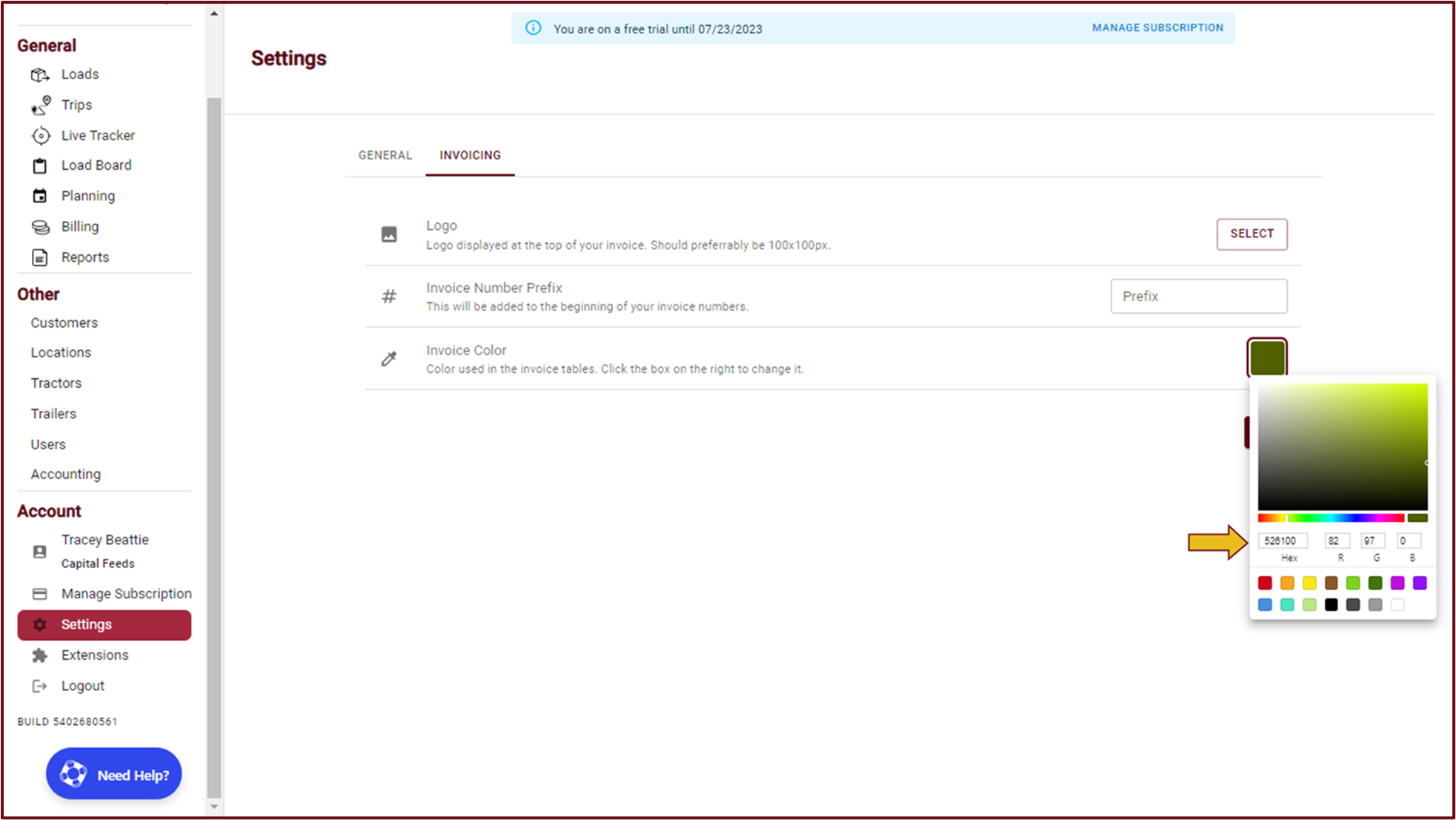
Task: Click the Logout exit icon
Action: tap(40, 687)
